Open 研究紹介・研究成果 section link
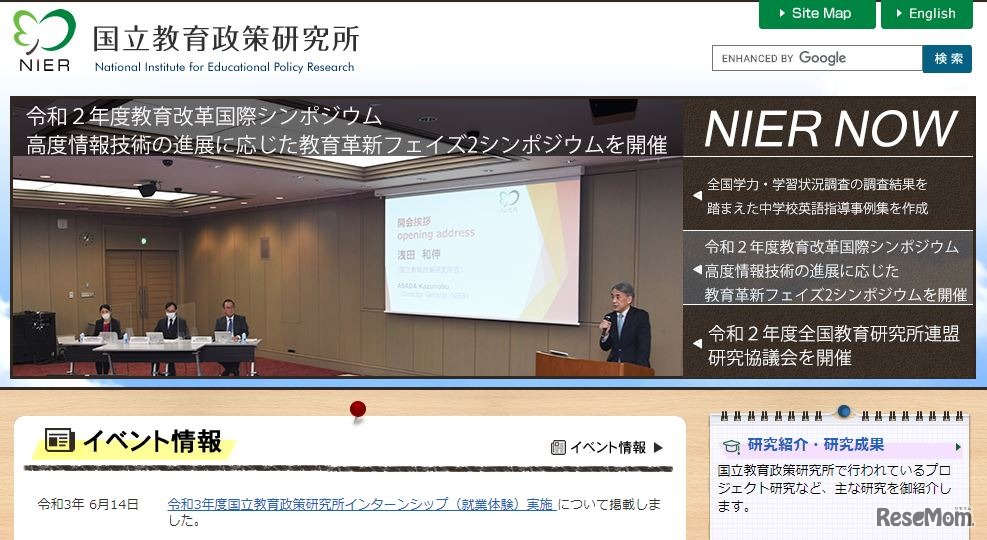This screenshot has height=540, width=987. click(816, 444)
